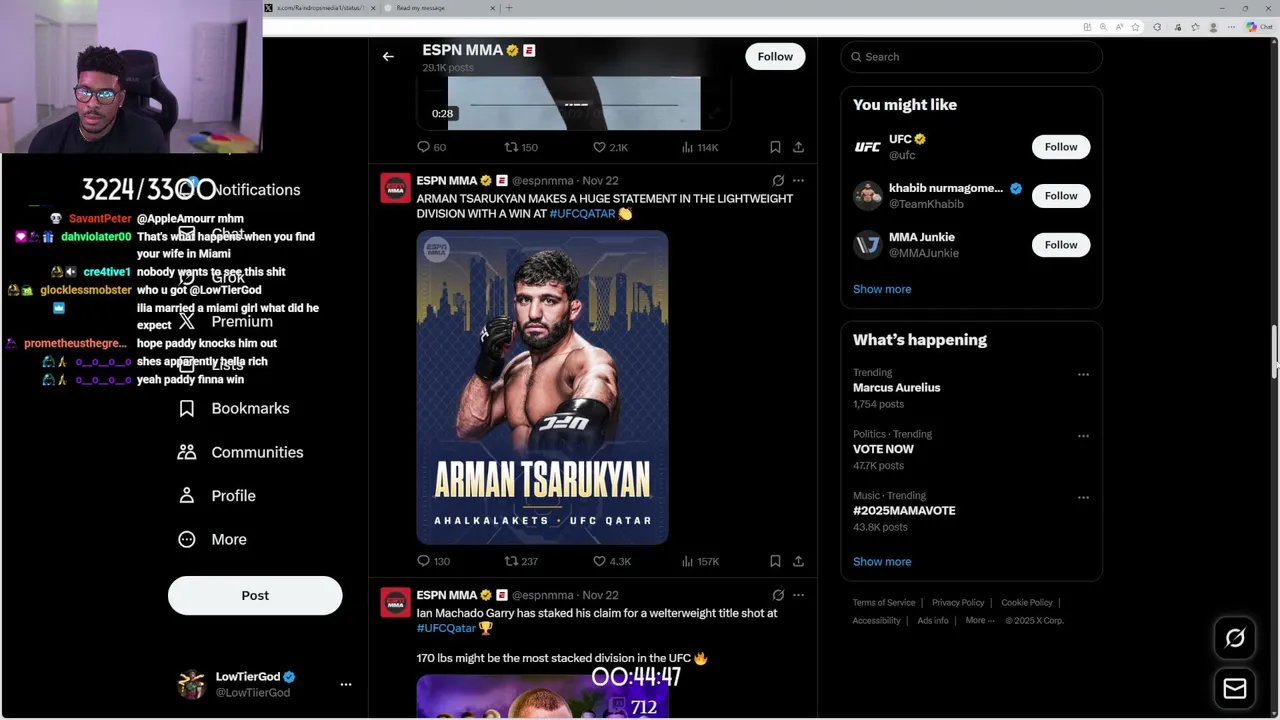Follow the UFC account
1280x720 pixels.
(x=1061, y=147)
